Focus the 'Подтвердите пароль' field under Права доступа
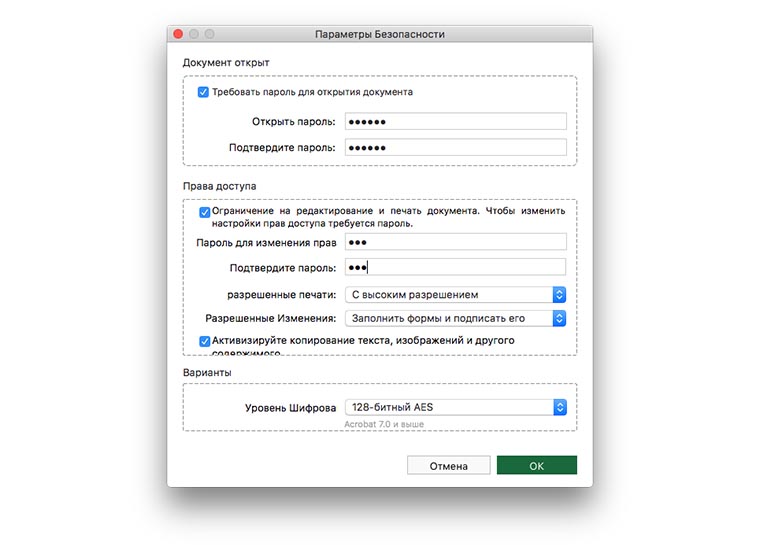This screenshot has width=760, height=550. click(x=456, y=267)
